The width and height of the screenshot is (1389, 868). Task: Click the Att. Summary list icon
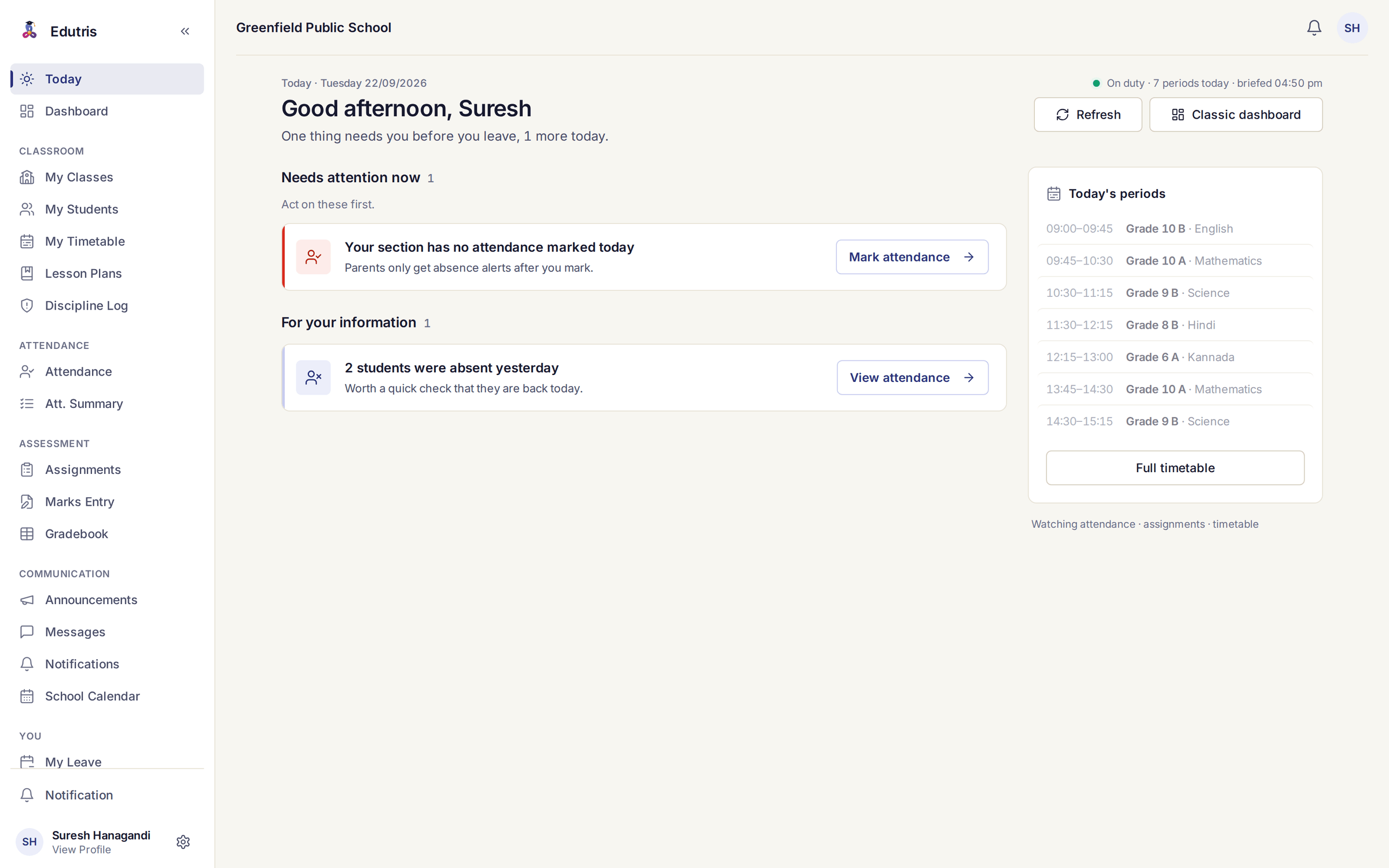(27, 404)
